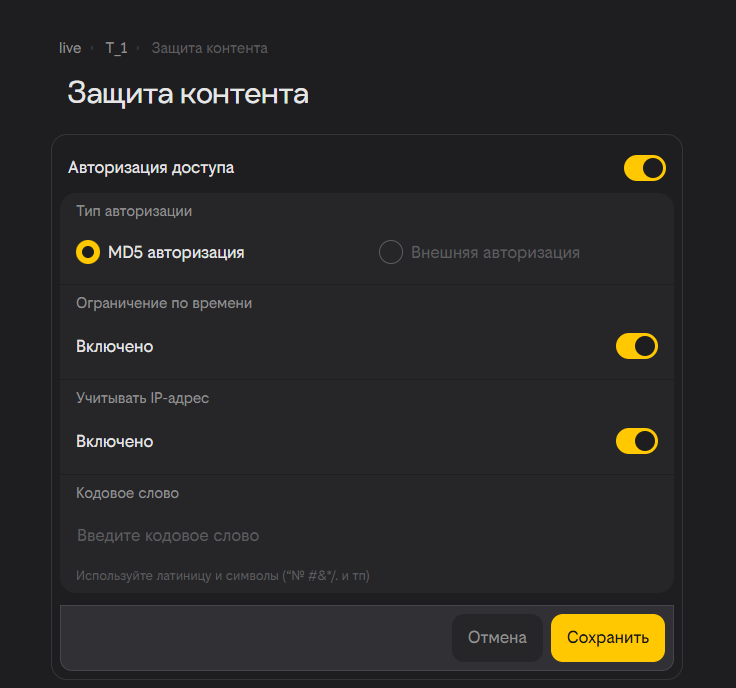Click the Тип авторизации label
Screen dimensions: 736x688
[134, 211]
